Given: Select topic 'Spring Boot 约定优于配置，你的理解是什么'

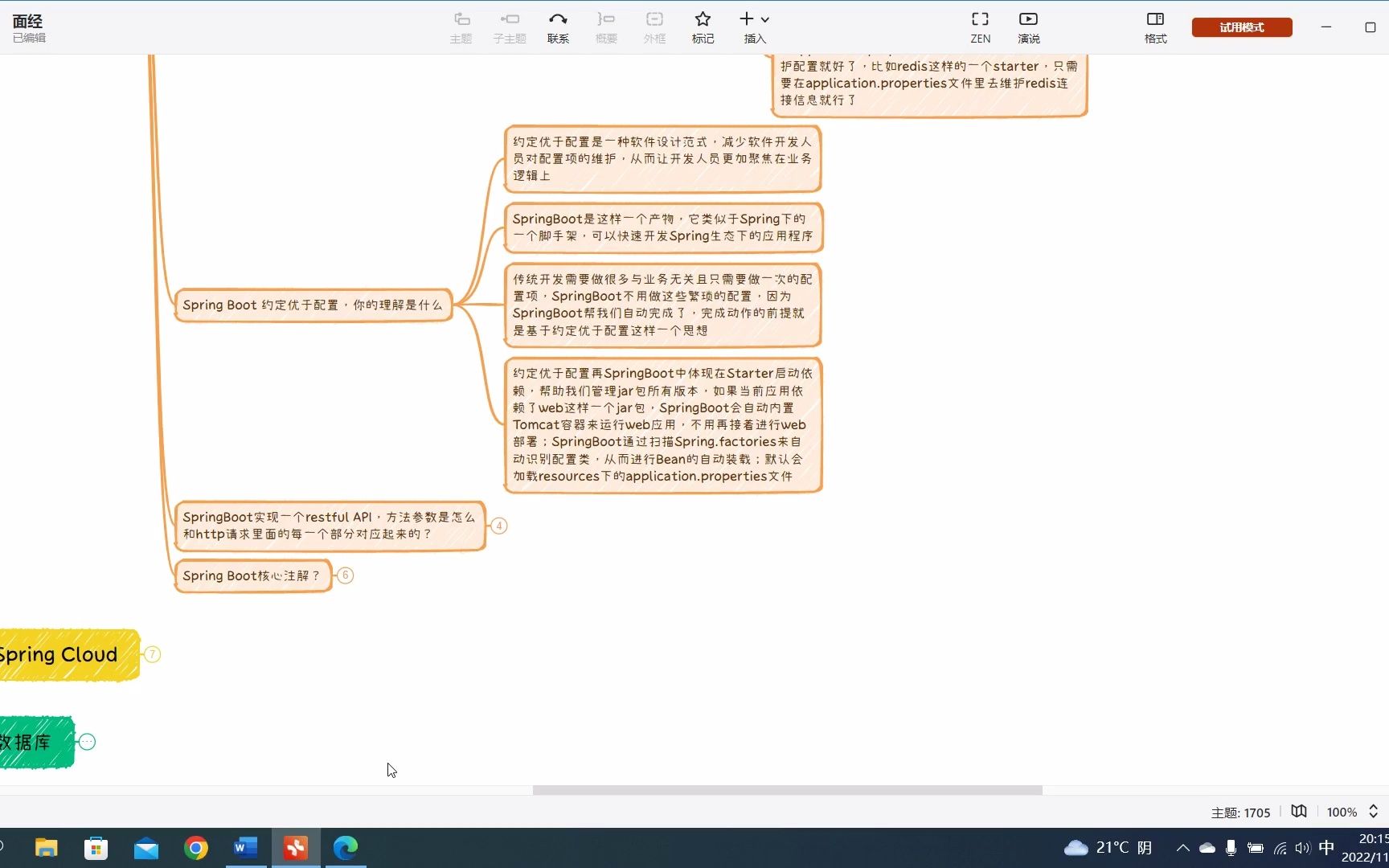Looking at the screenshot, I should [313, 305].
